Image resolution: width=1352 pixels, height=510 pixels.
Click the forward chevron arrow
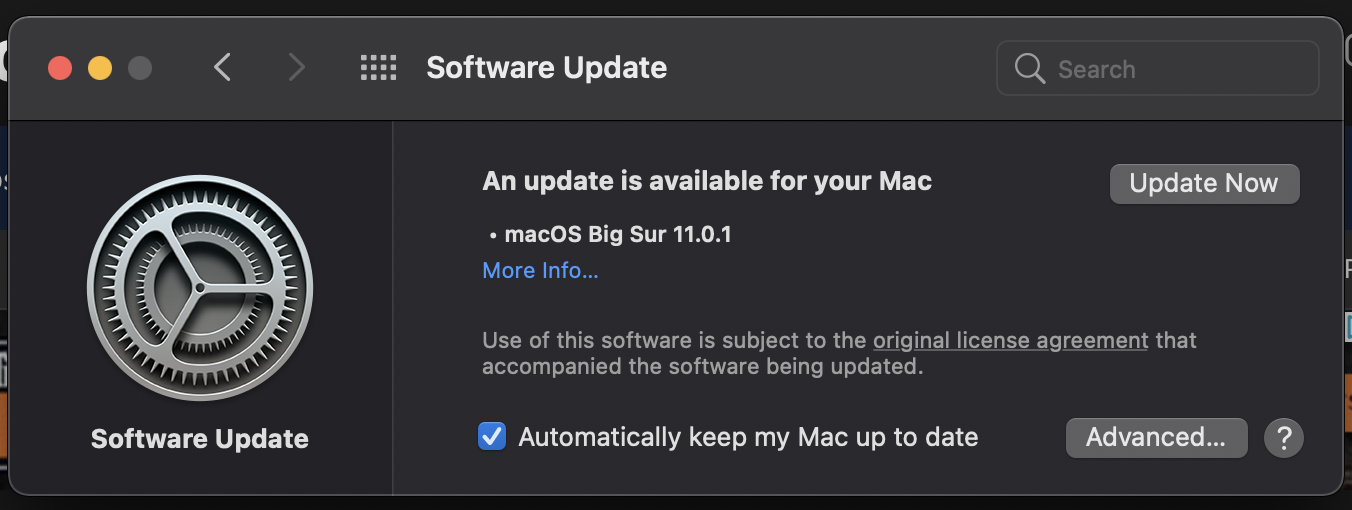(296, 68)
